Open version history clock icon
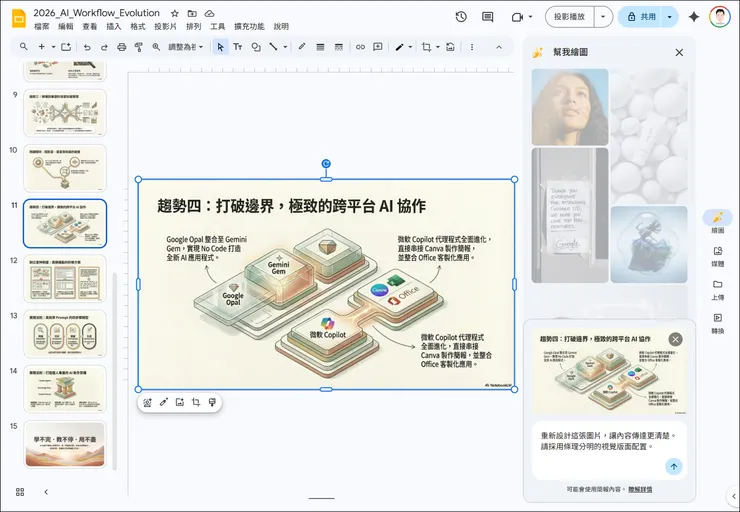 coord(461,17)
